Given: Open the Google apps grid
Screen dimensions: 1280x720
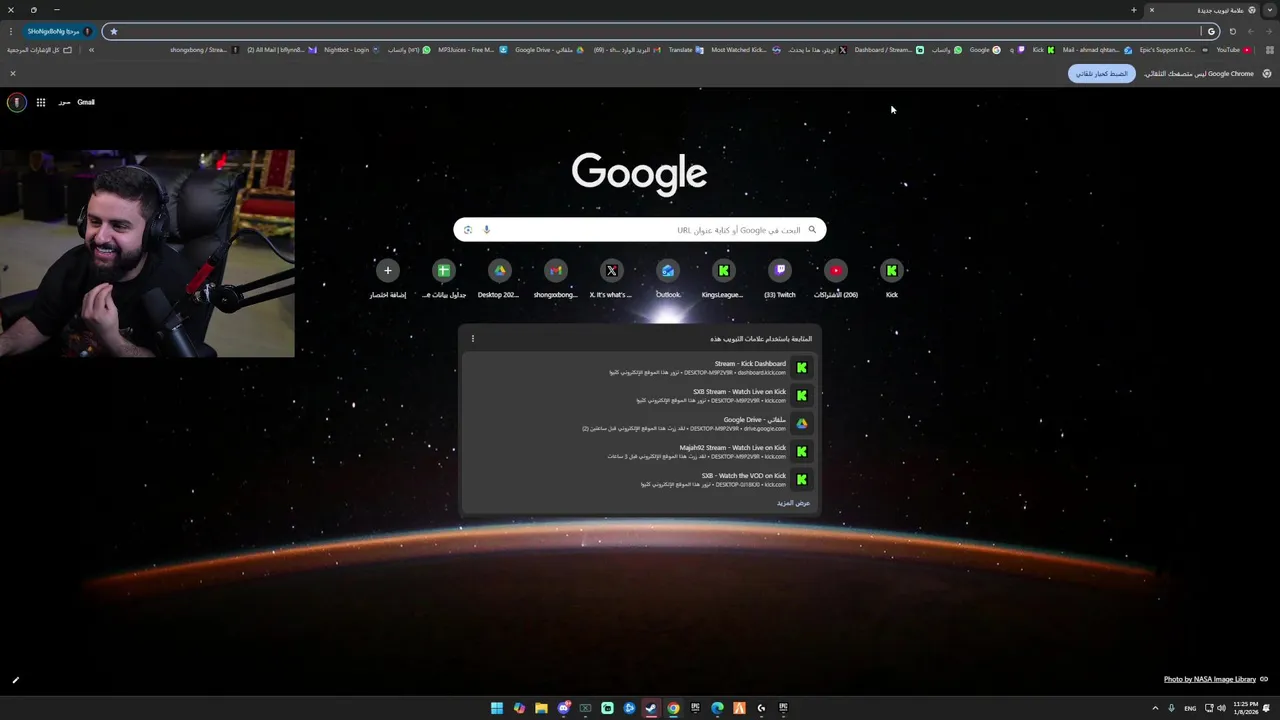Looking at the screenshot, I should (41, 102).
